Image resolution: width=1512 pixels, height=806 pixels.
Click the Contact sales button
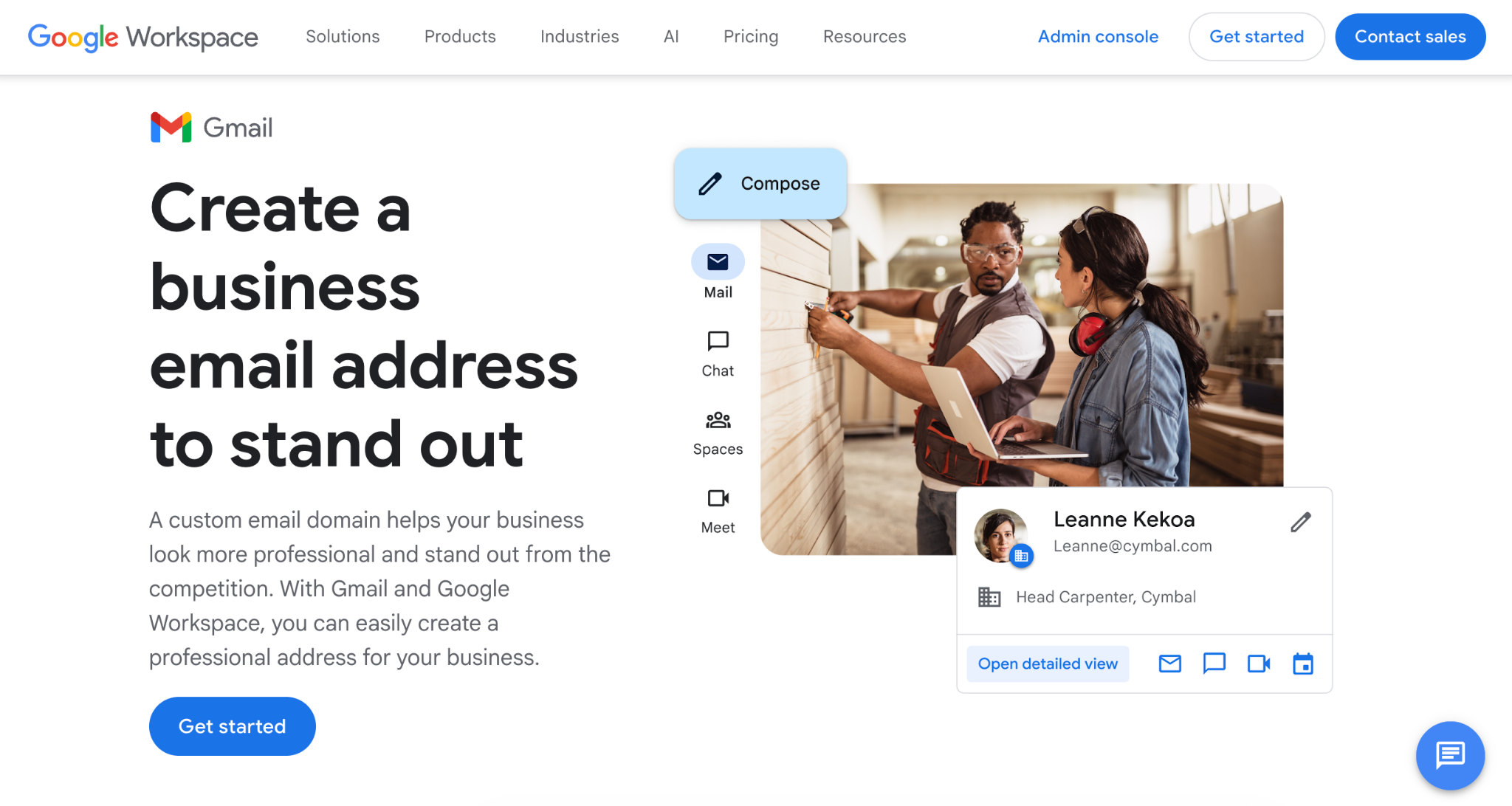pyautogui.click(x=1410, y=37)
